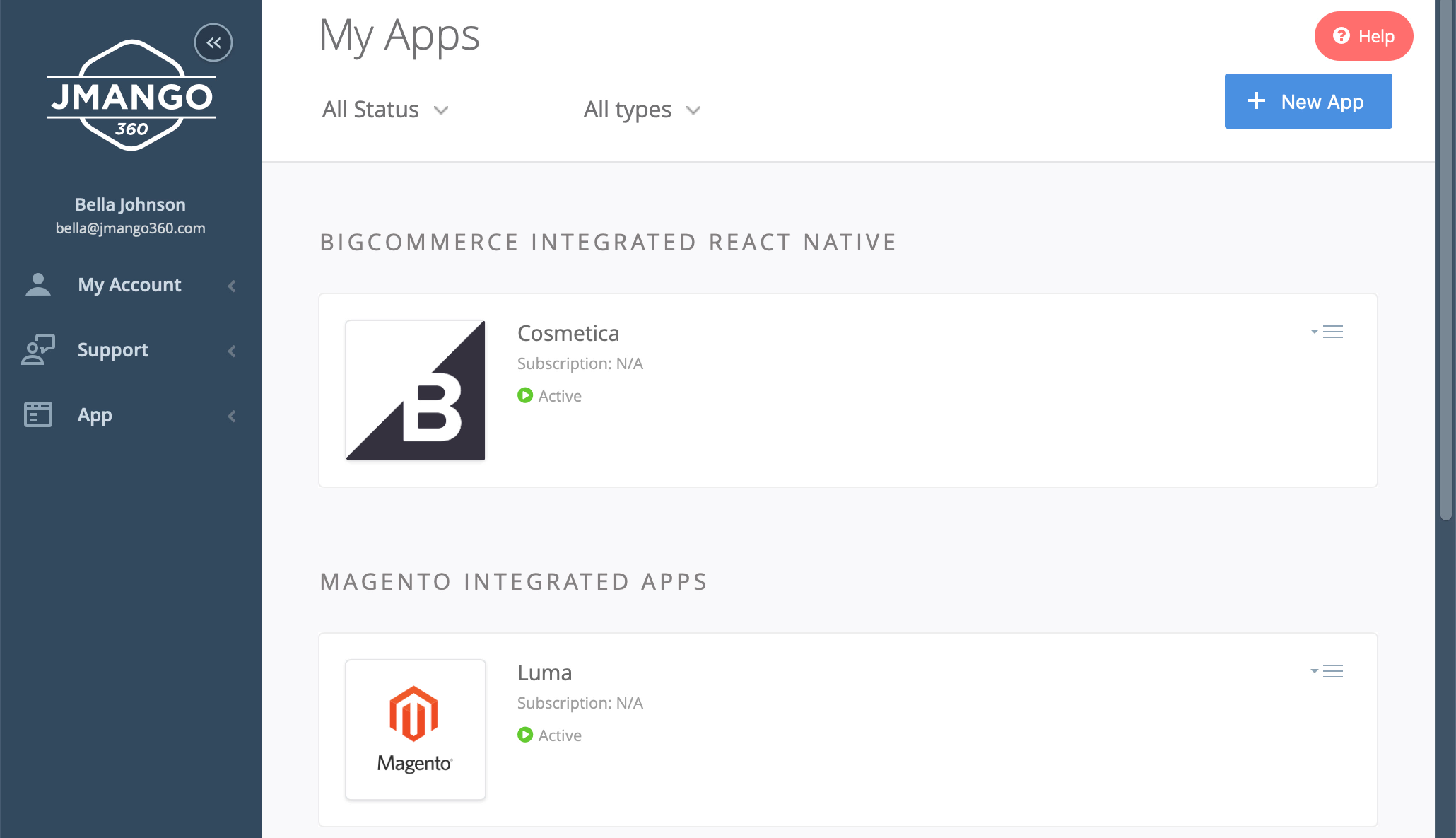Select the Support menu item
Image resolution: width=1456 pixels, height=838 pixels.
(113, 349)
